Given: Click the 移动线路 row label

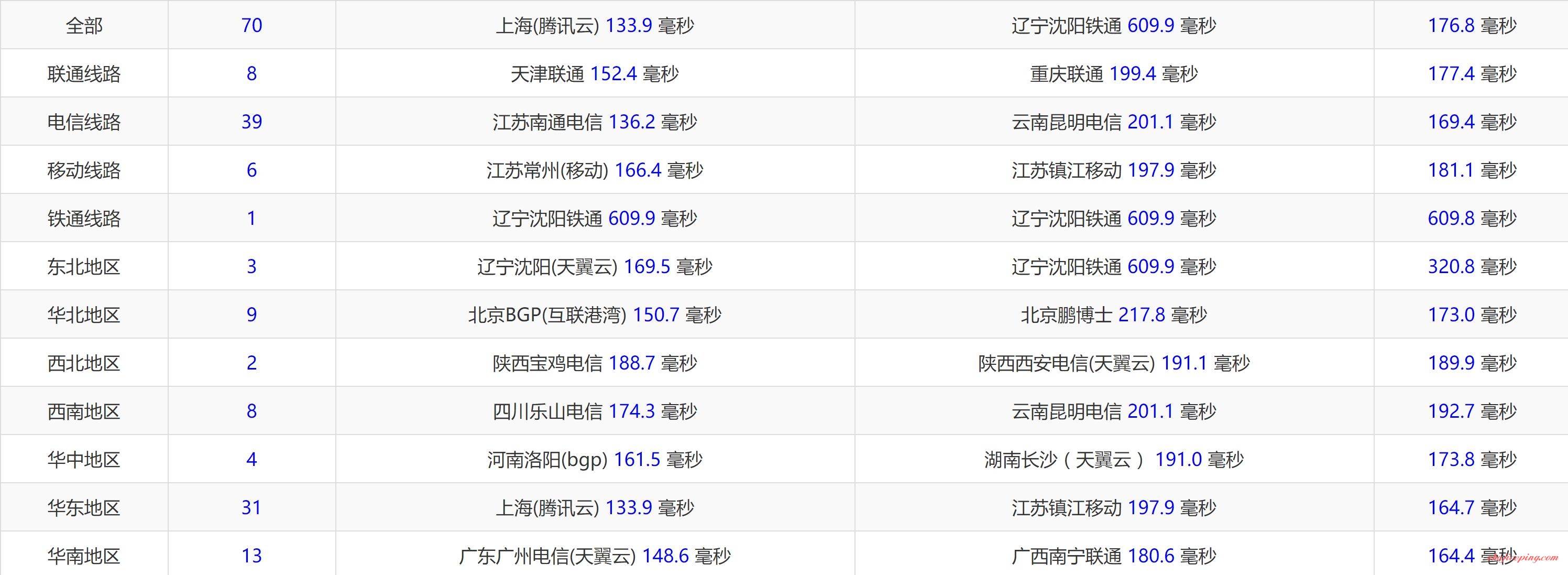Looking at the screenshot, I should pos(84,170).
